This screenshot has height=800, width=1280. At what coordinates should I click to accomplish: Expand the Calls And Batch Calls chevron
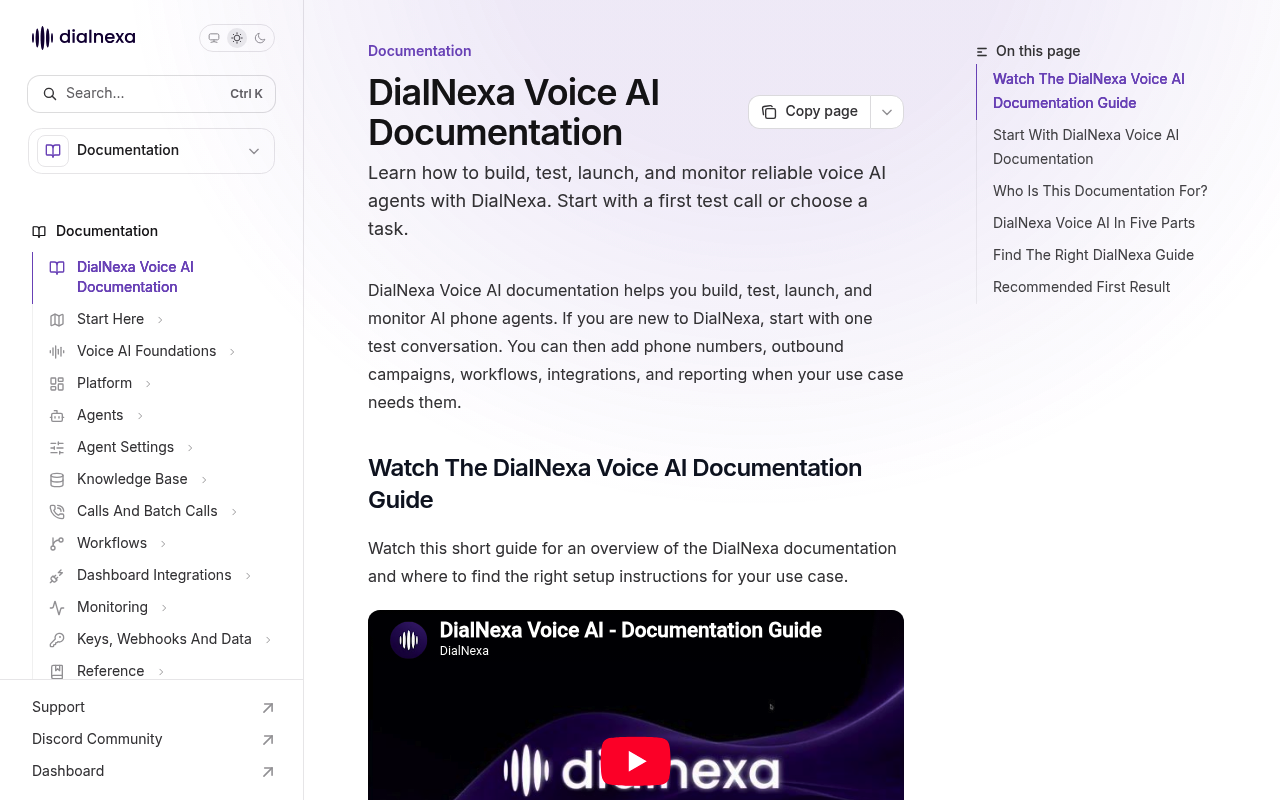(234, 512)
